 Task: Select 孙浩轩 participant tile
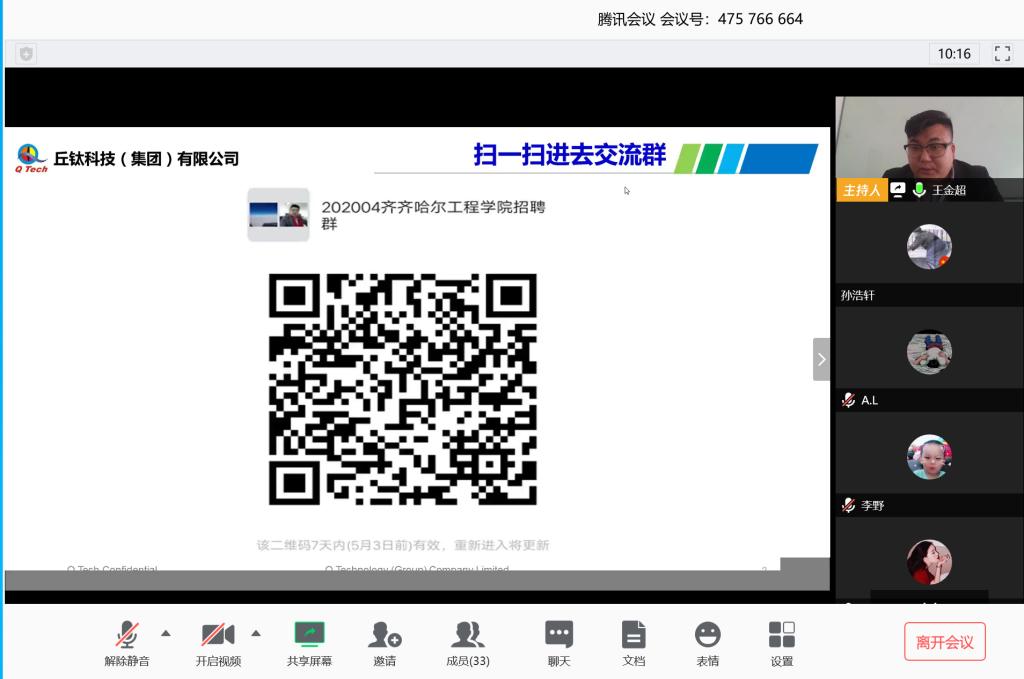pos(929,254)
